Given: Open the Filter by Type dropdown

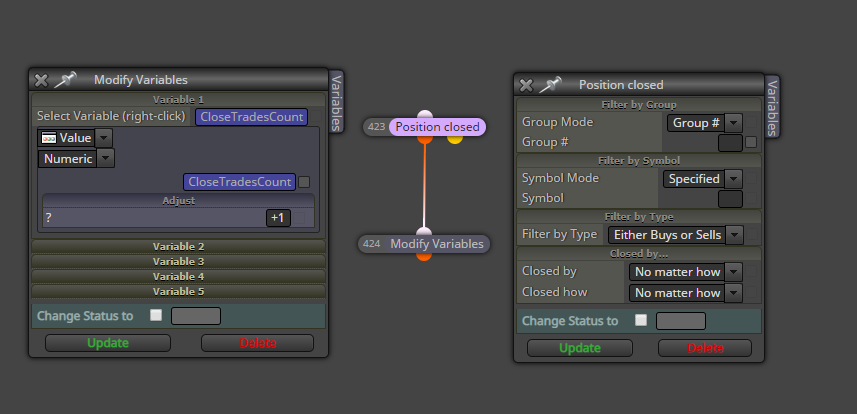Looking at the screenshot, I should point(675,235).
